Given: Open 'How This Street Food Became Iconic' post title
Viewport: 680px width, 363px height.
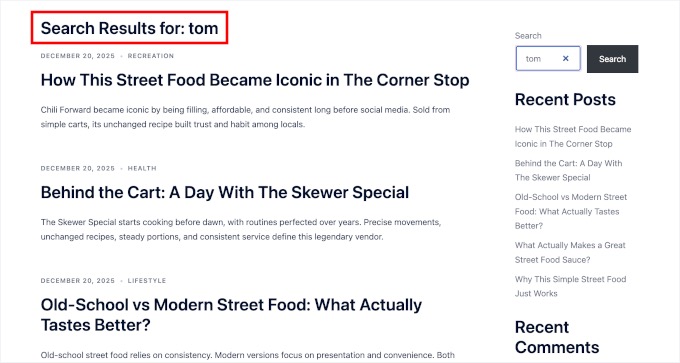Looking at the screenshot, I should coord(255,80).
